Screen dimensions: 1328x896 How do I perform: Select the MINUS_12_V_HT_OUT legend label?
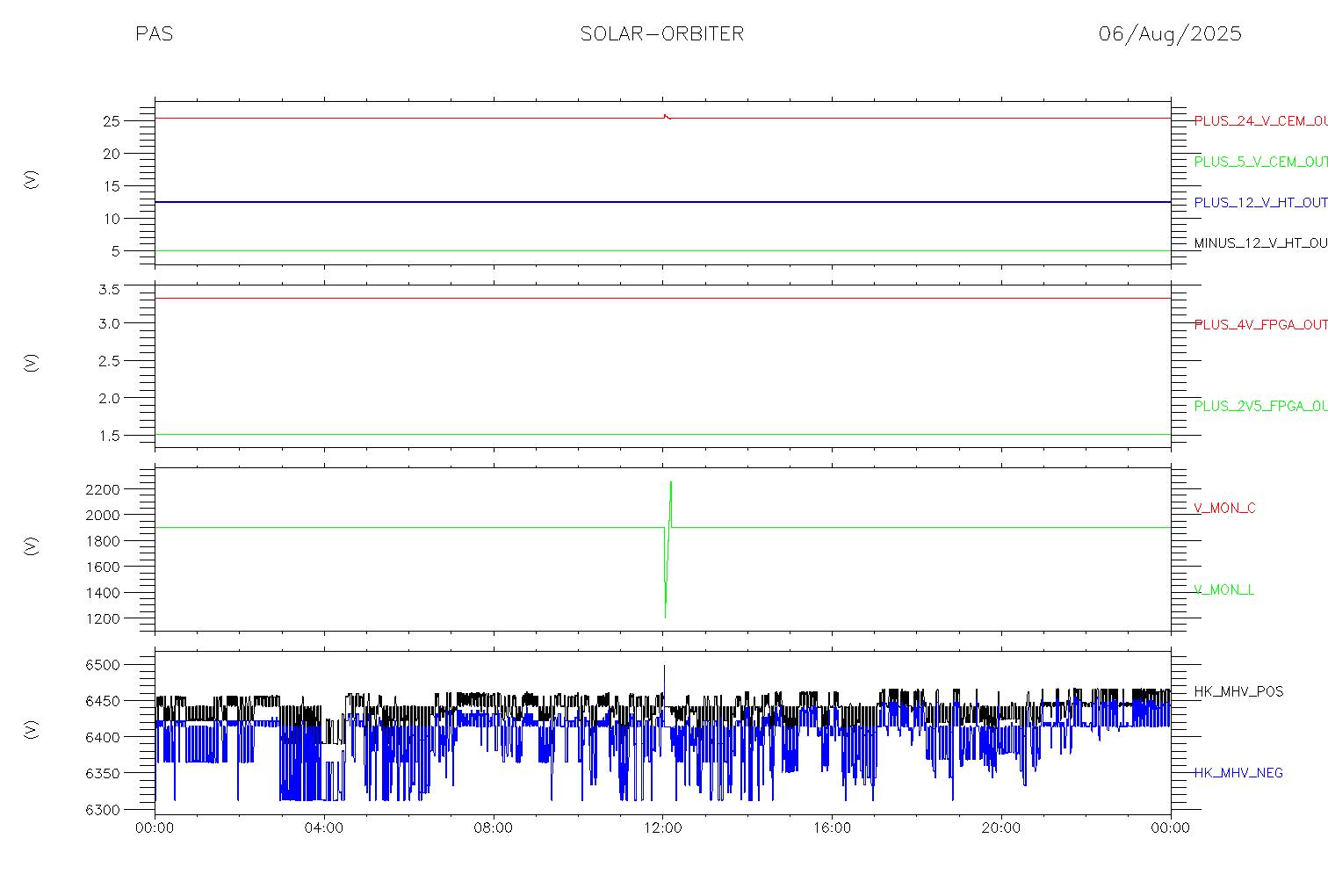point(1260,243)
